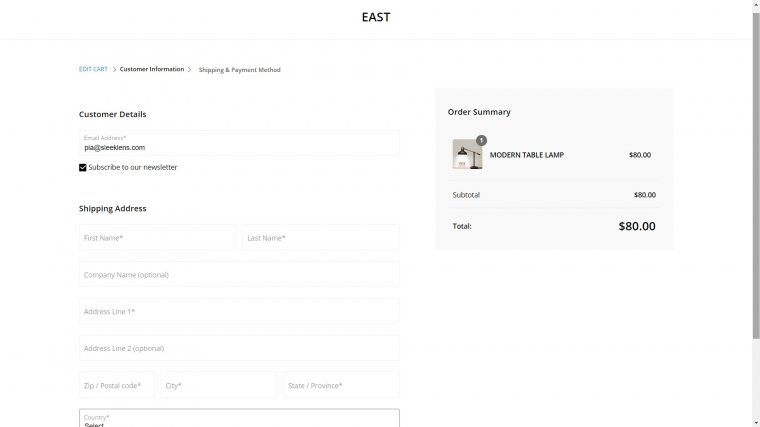Open the Shipping & Payment Method step
Screen dimensions: 760x427
coord(239,70)
